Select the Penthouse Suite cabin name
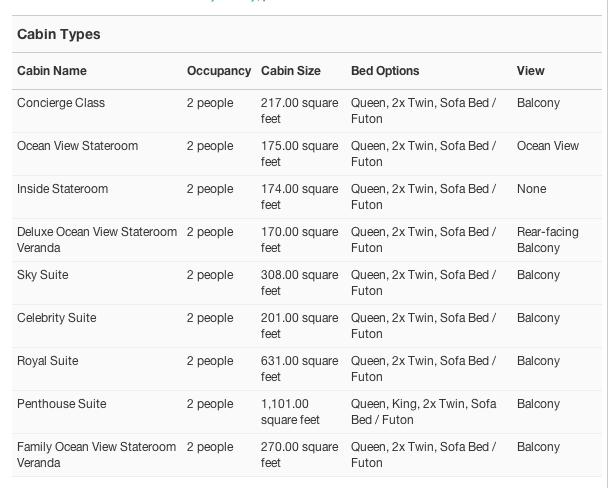Image resolution: width=608 pixels, height=488 pixels. point(62,404)
